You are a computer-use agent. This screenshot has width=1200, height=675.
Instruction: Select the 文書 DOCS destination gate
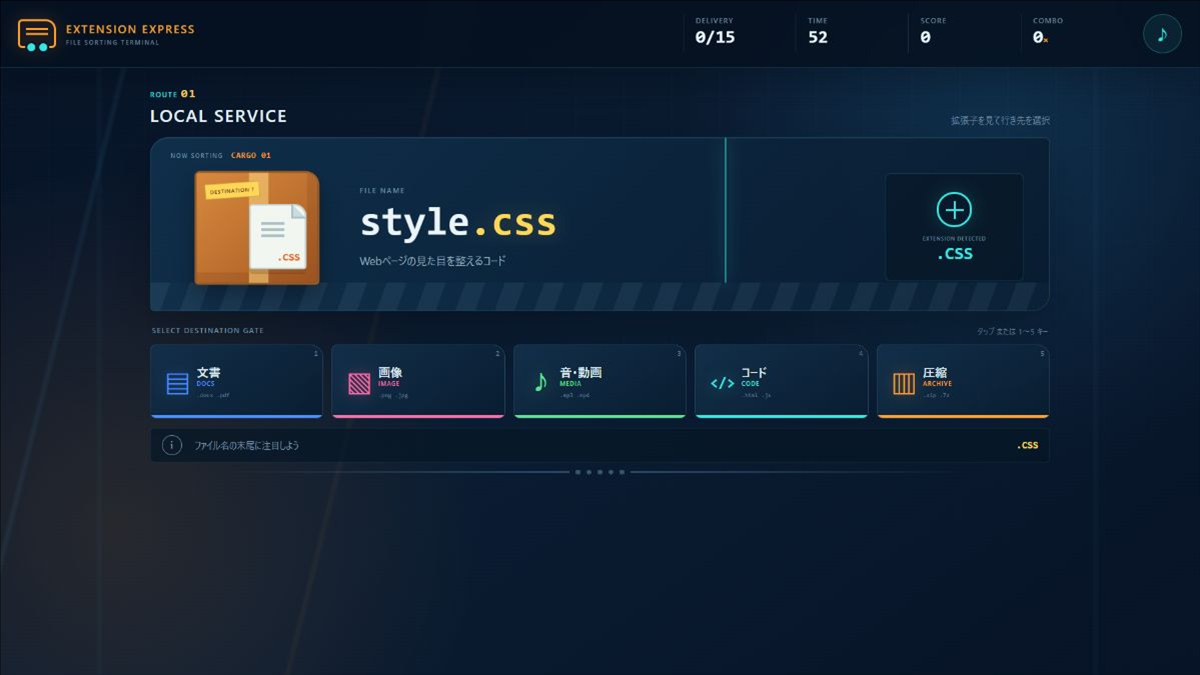236,381
